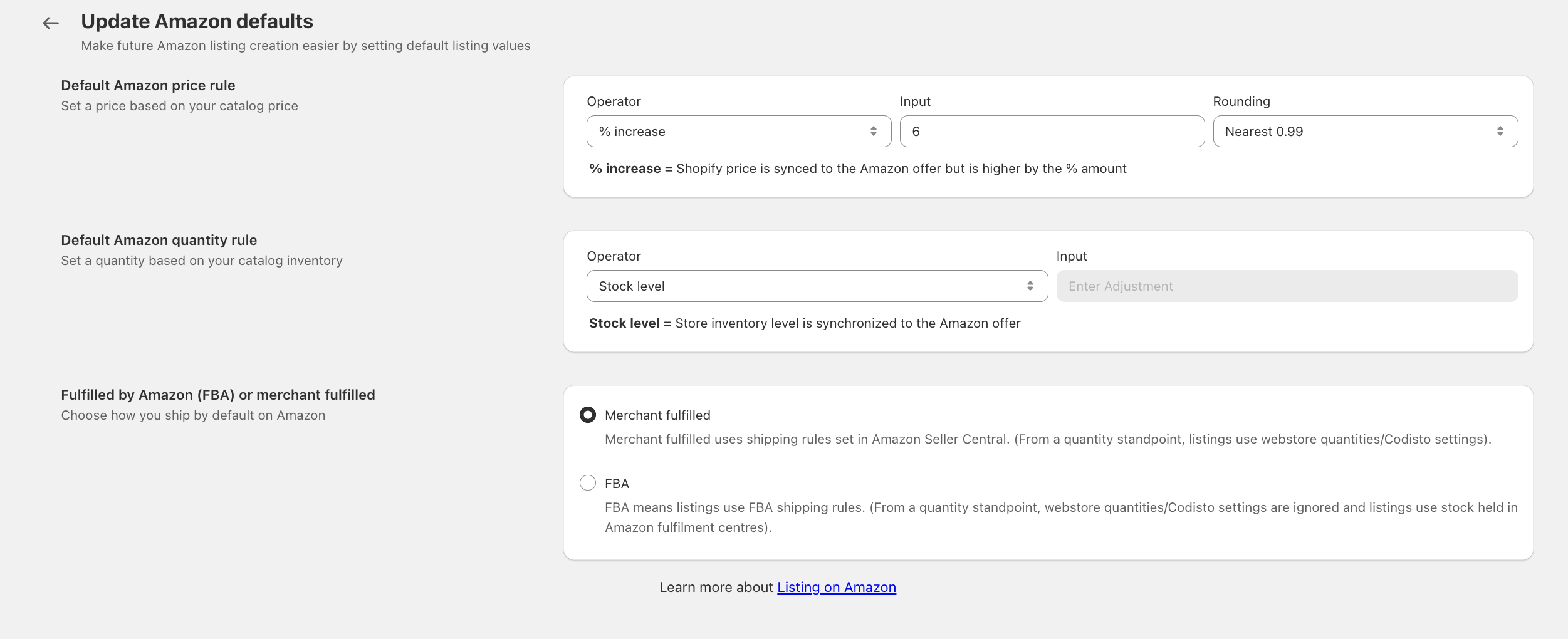
Task: Open the price rule Operator dropdown
Action: point(739,131)
